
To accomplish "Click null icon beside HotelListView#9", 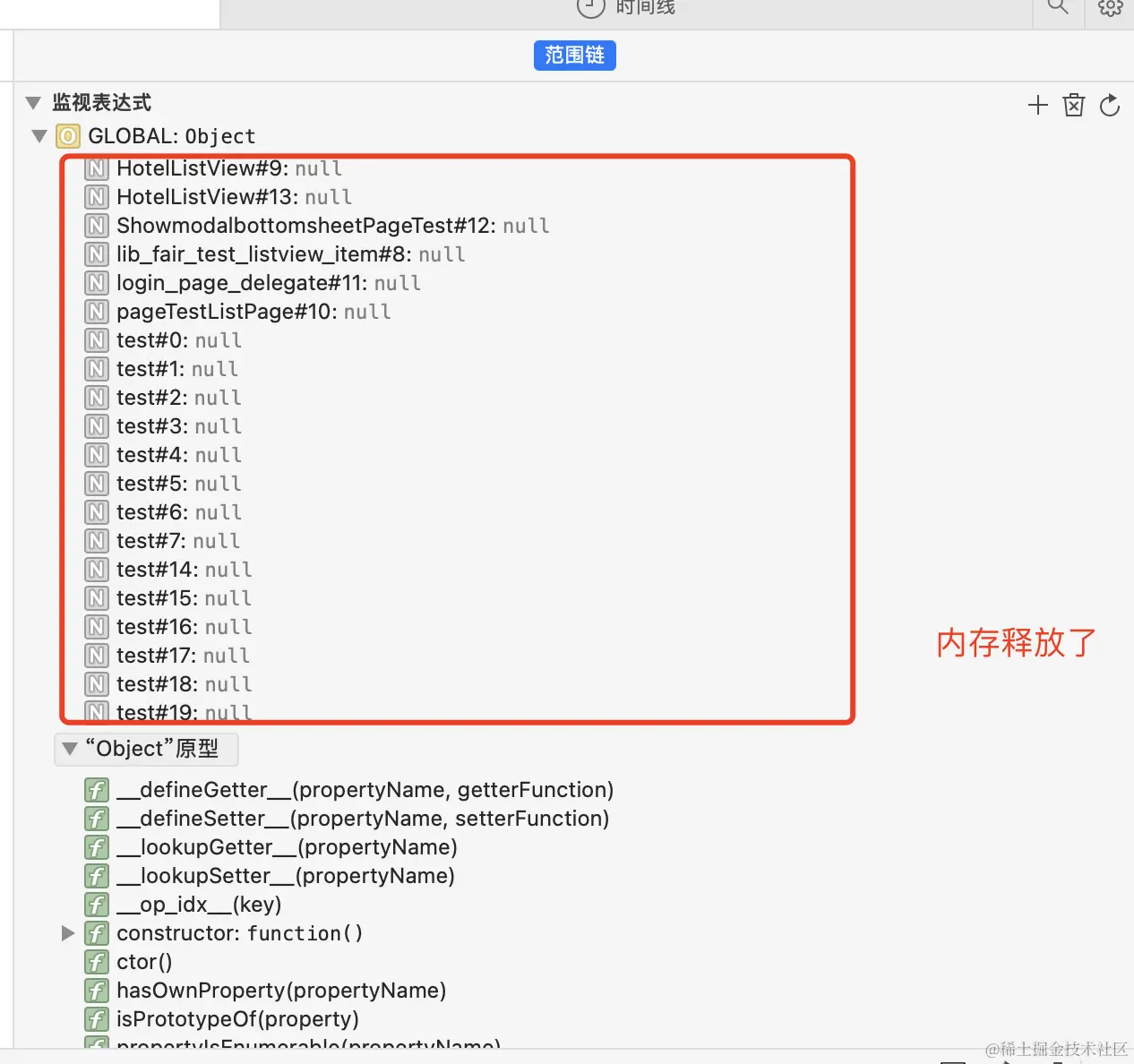I will tap(97, 167).
